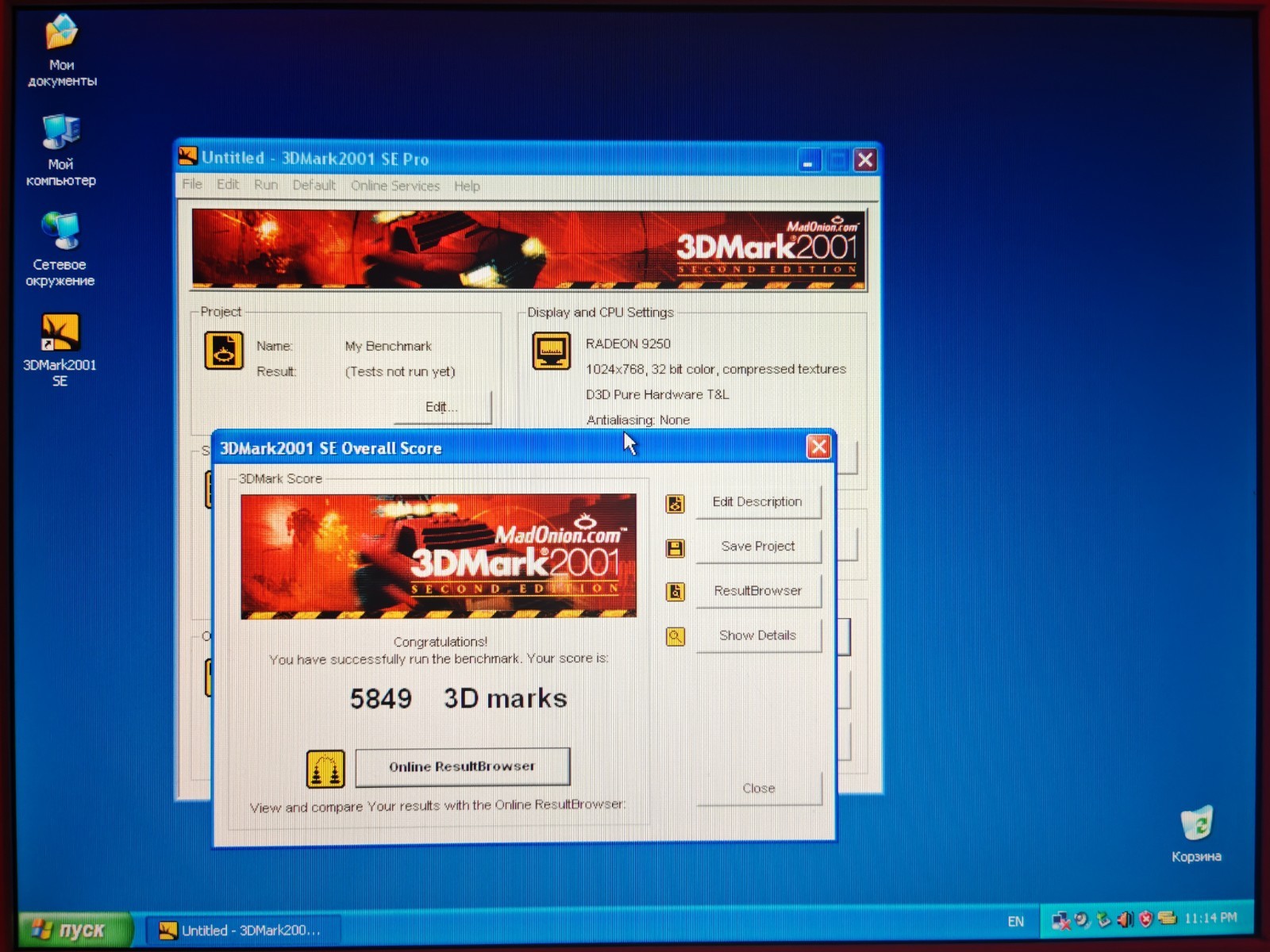This screenshot has height=952, width=1270.
Task: Click the Save Project button
Action: pyautogui.click(x=758, y=547)
